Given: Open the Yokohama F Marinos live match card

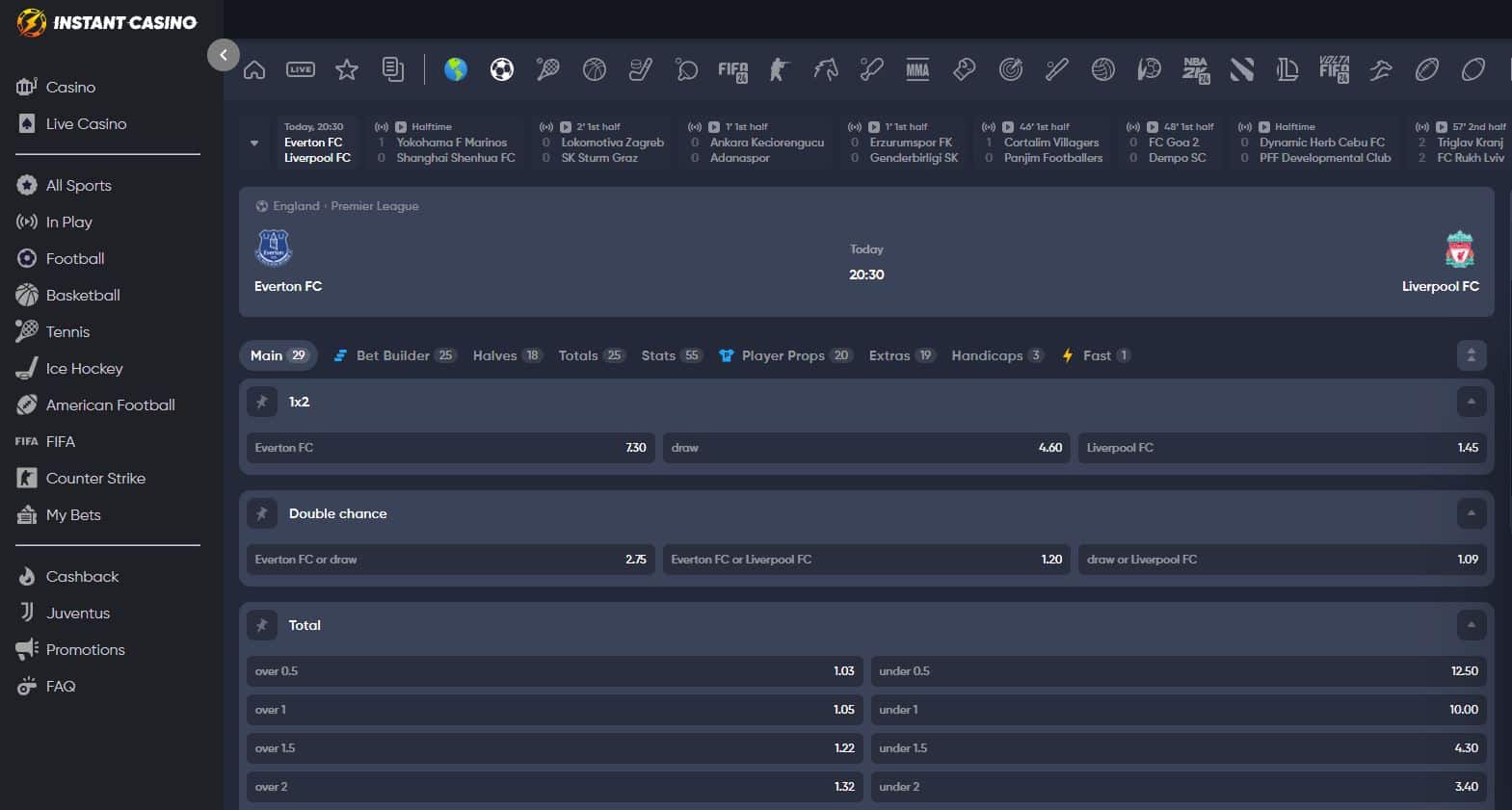Looking at the screenshot, I should click(x=445, y=143).
